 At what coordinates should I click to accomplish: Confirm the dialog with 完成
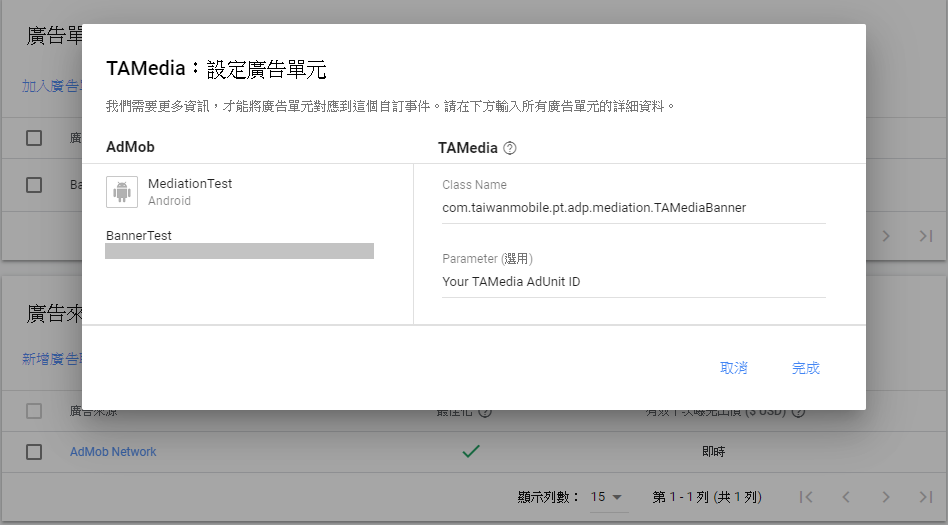click(805, 368)
